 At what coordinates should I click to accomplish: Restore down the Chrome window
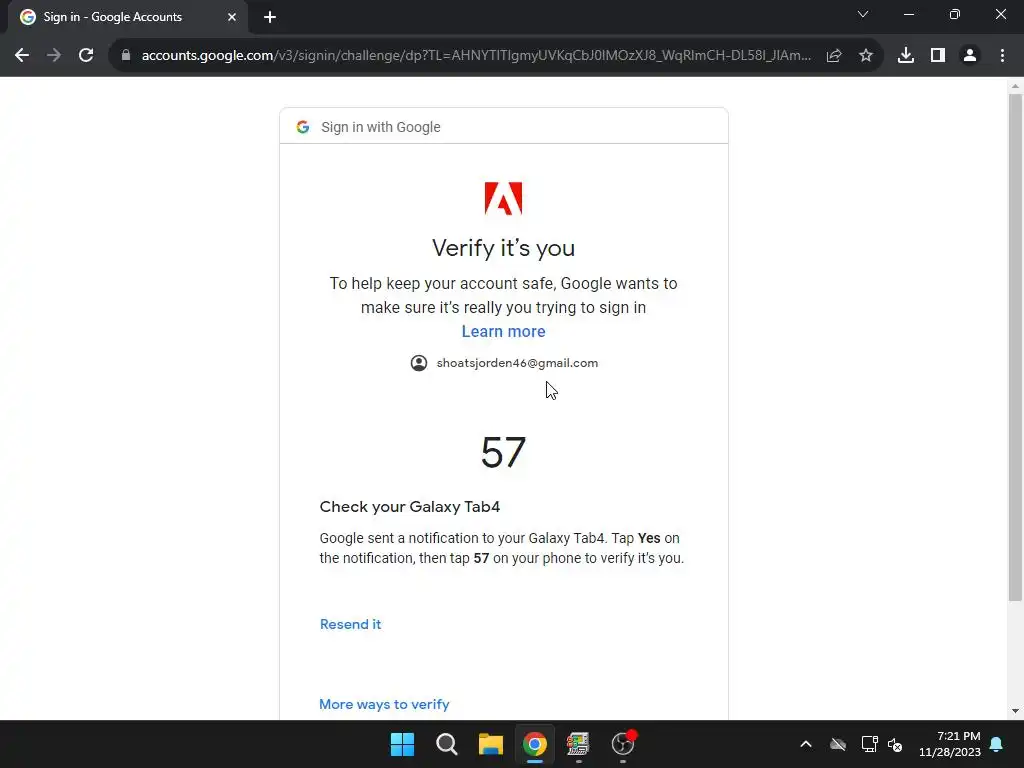pyautogui.click(x=955, y=14)
